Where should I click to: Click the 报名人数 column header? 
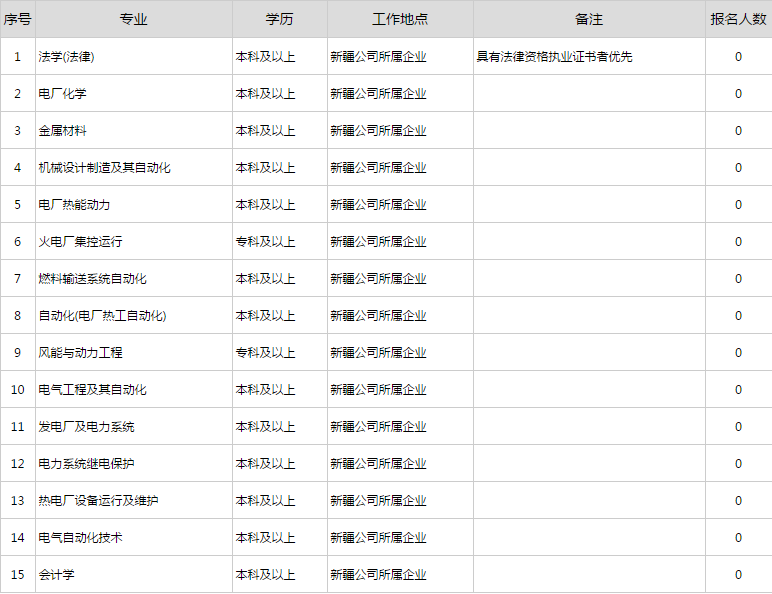[x=738, y=19]
